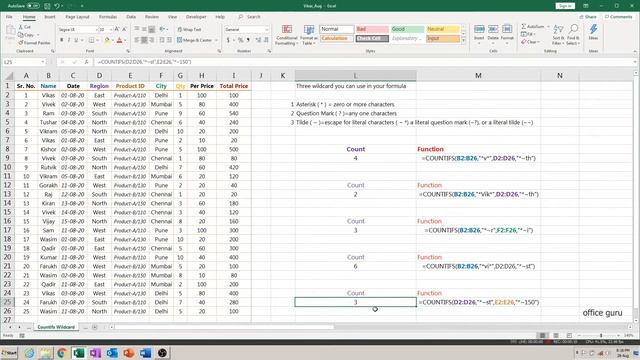Image resolution: width=640 pixels, height=360 pixels.
Task: Switch to the Data tab
Action: pyautogui.click(x=131, y=17)
